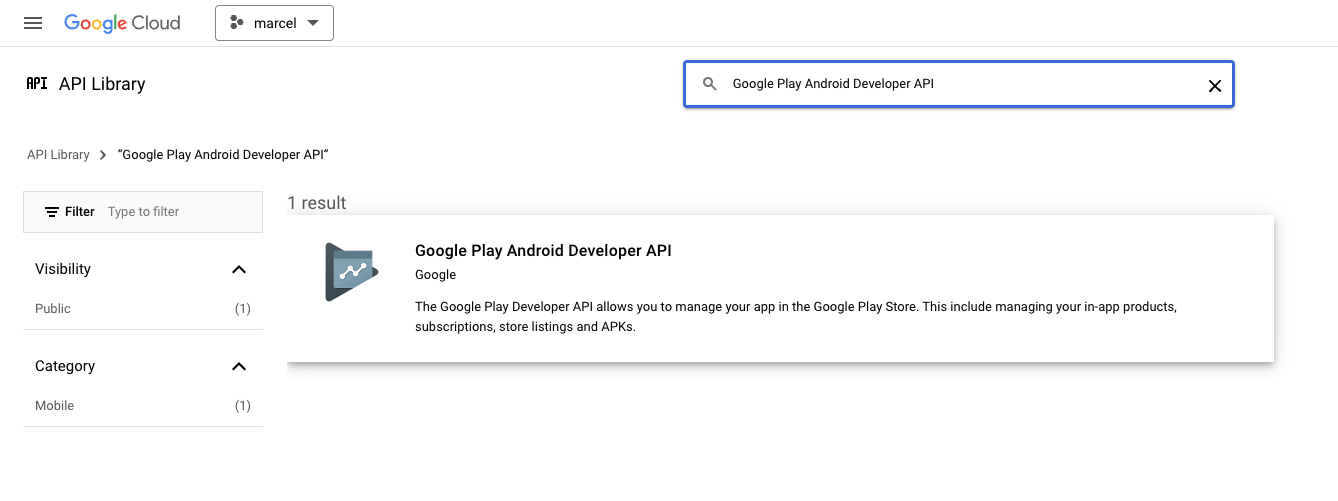
Task: Open the hamburger navigation menu
Action: (x=33, y=23)
